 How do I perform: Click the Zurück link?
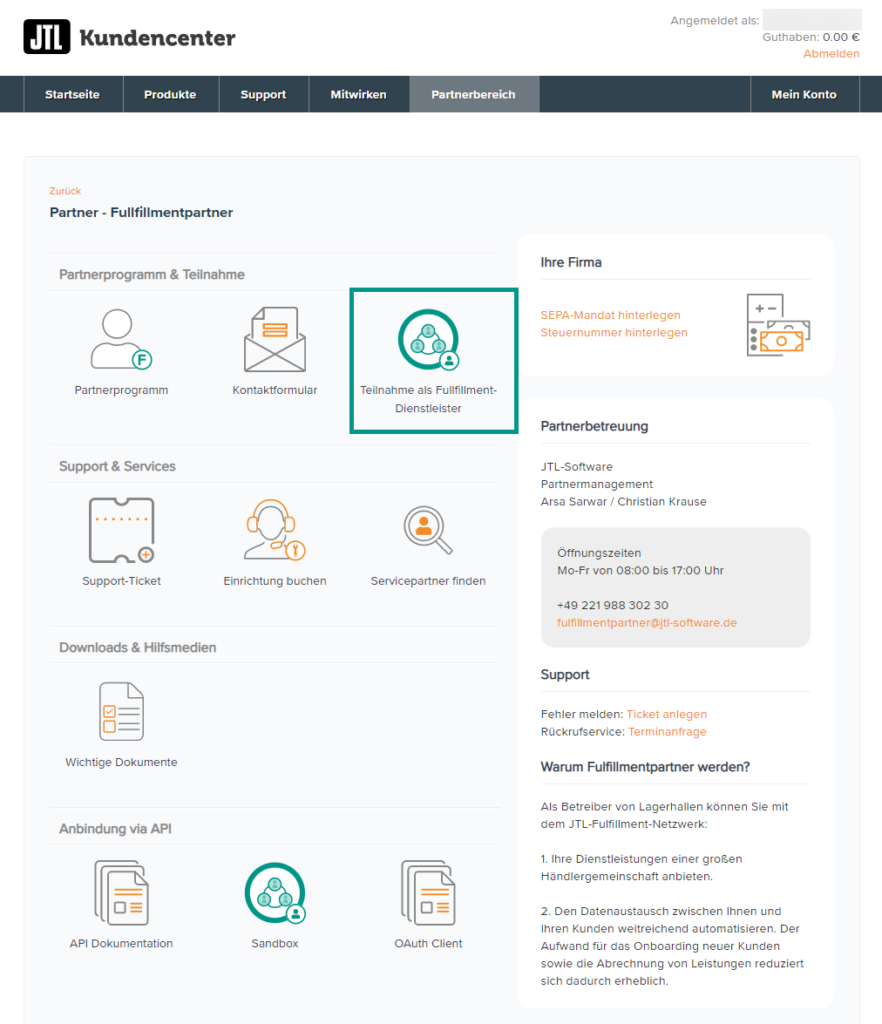point(65,191)
